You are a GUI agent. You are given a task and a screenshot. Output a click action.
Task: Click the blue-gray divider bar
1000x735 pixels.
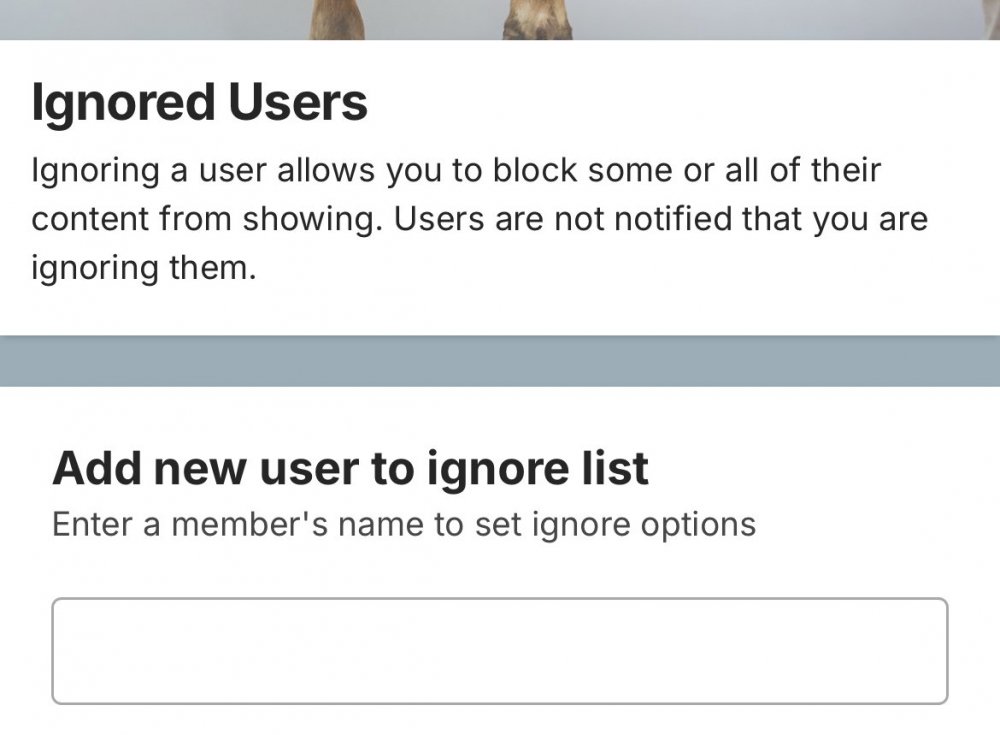coord(499,361)
